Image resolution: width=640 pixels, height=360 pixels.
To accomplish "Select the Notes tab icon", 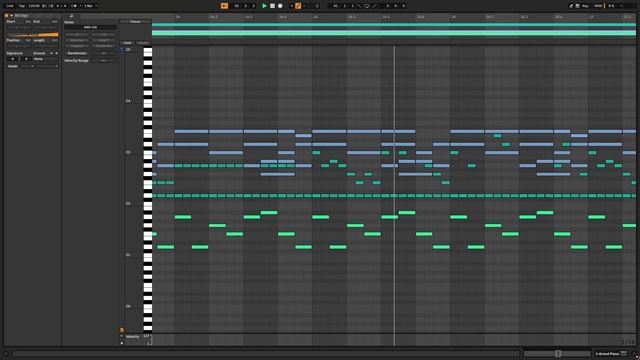I will (71, 16).
